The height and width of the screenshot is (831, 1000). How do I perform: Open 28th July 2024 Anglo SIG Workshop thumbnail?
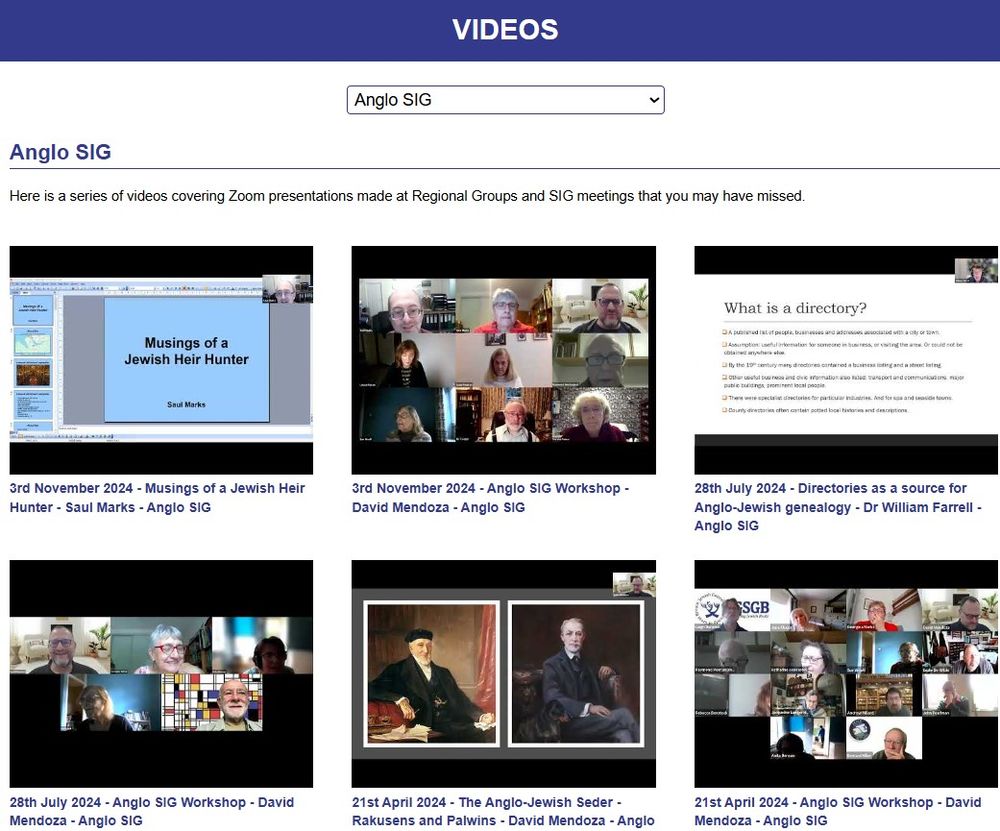tap(161, 673)
